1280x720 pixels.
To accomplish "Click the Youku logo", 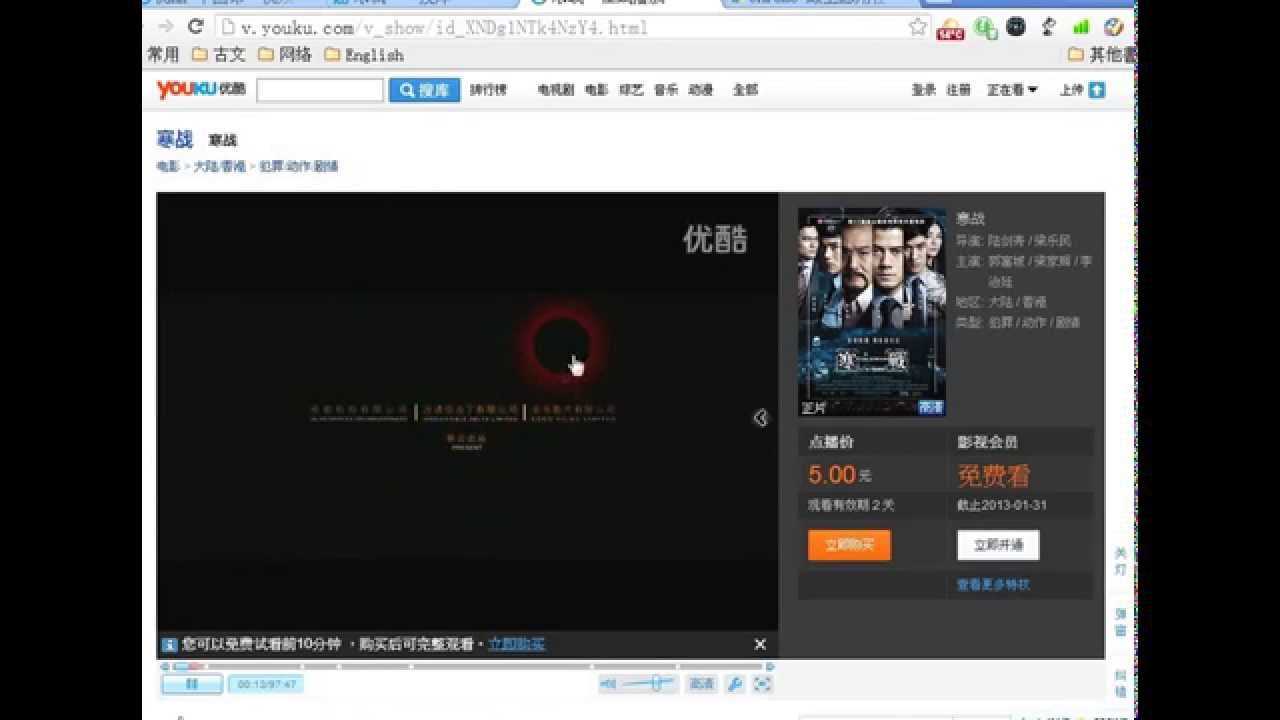I will 201,89.
